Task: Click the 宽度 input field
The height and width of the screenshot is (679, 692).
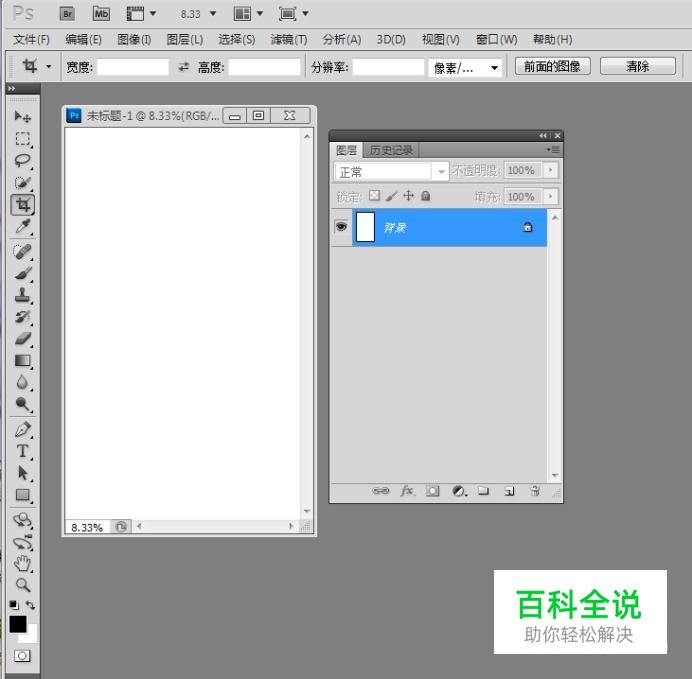Action: [133, 67]
